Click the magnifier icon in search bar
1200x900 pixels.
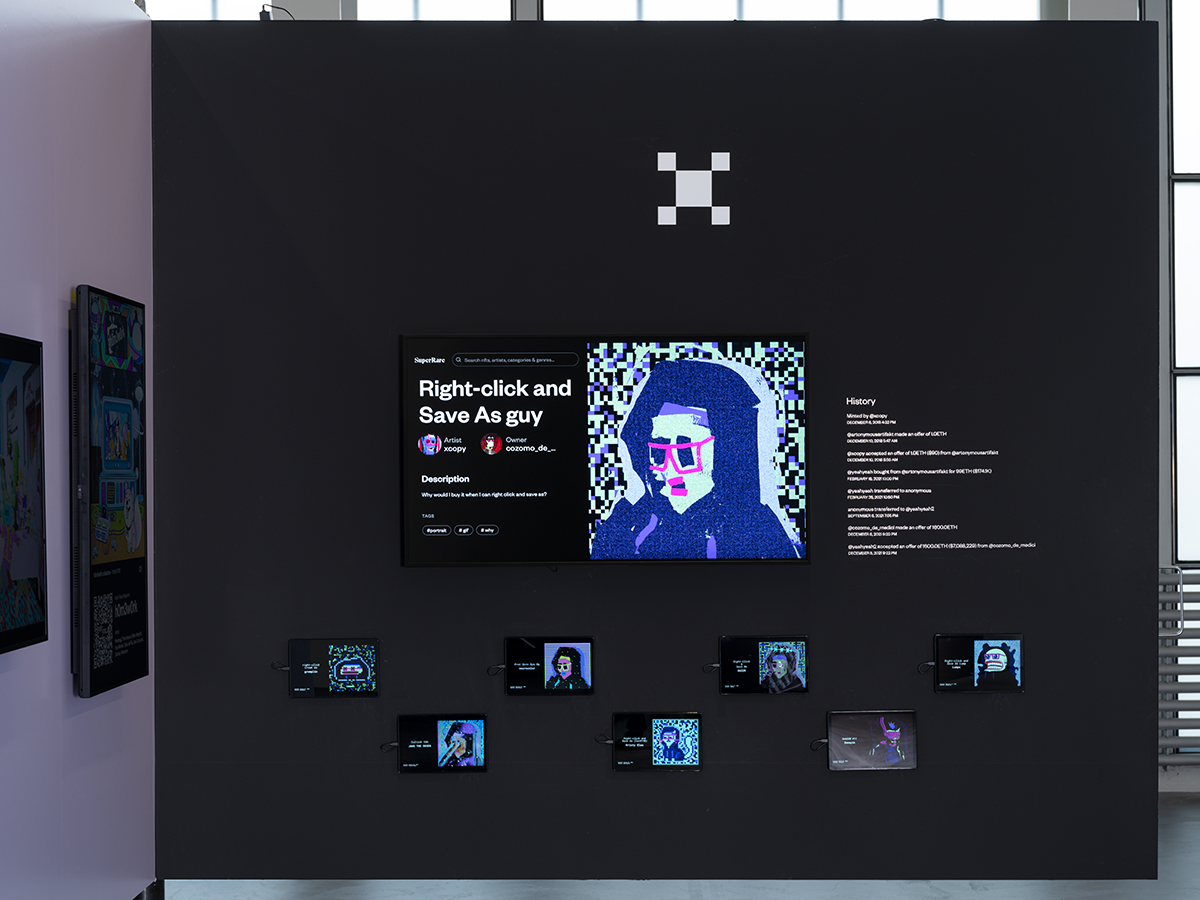coord(458,360)
